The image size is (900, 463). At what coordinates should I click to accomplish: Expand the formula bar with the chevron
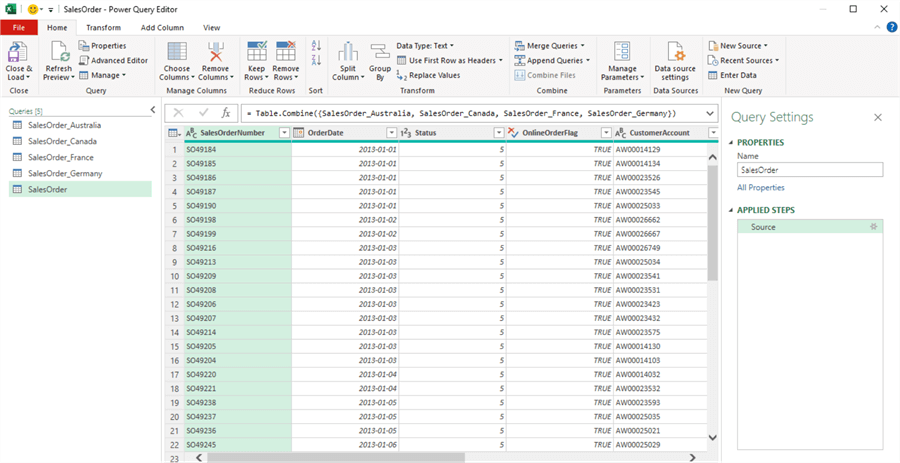pyautogui.click(x=711, y=113)
